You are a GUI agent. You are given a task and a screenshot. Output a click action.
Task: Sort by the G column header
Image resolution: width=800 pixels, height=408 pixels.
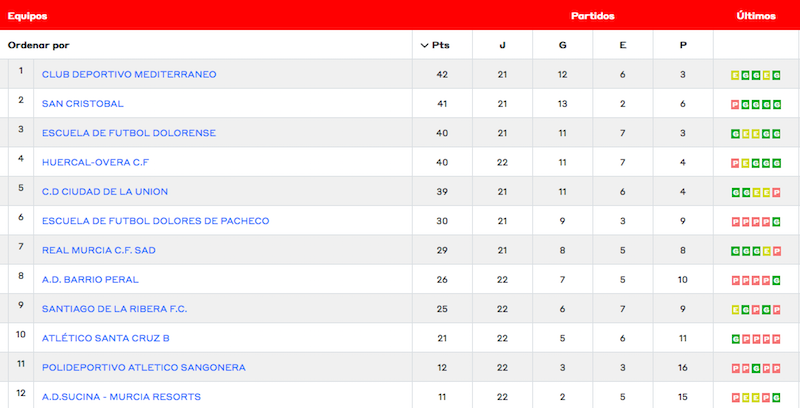pos(562,46)
